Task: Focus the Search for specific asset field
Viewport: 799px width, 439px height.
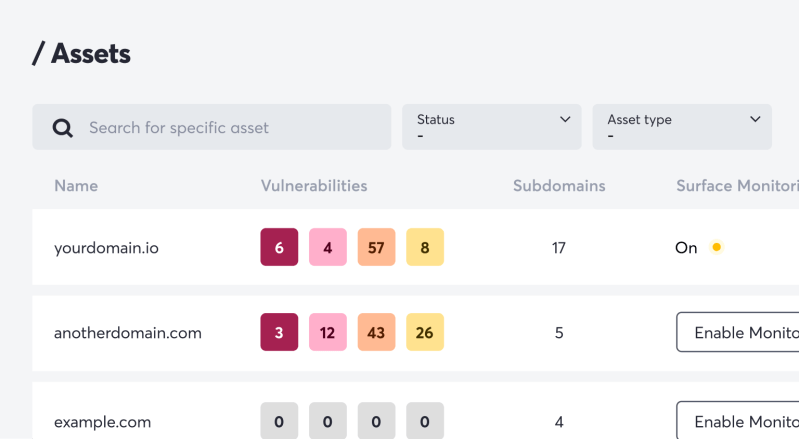Action: [220, 128]
